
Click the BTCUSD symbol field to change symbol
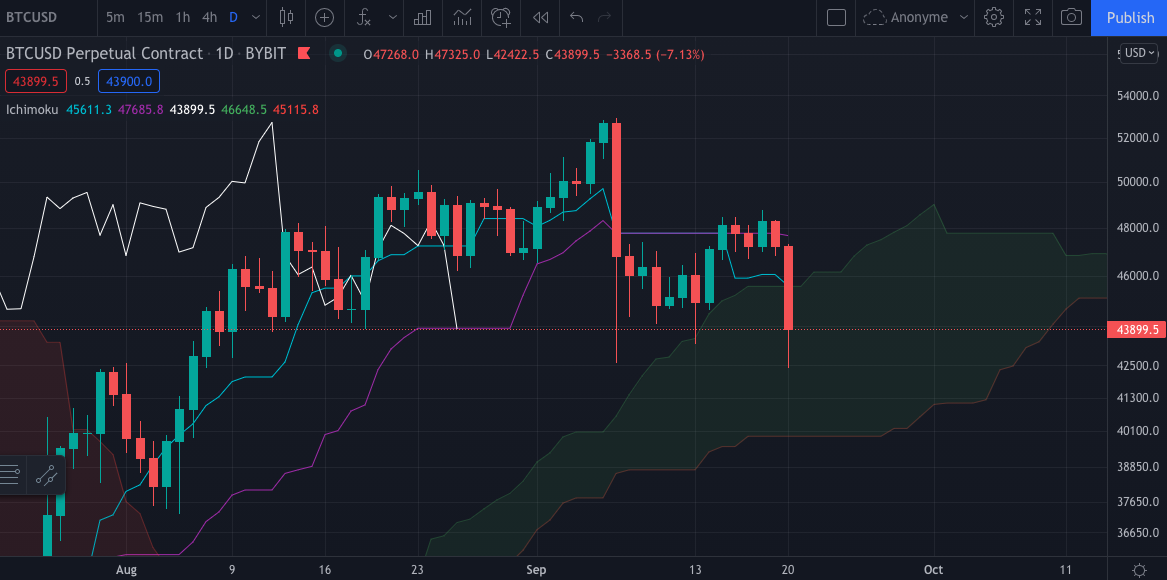(x=35, y=17)
